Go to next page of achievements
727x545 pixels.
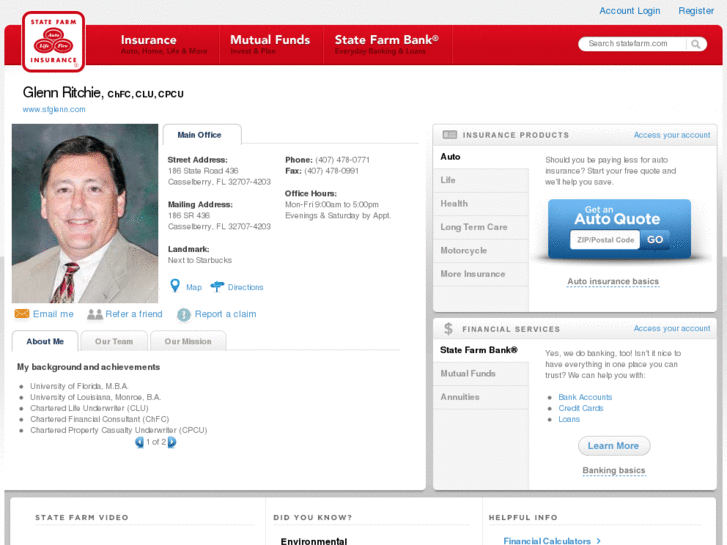(x=172, y=442)
